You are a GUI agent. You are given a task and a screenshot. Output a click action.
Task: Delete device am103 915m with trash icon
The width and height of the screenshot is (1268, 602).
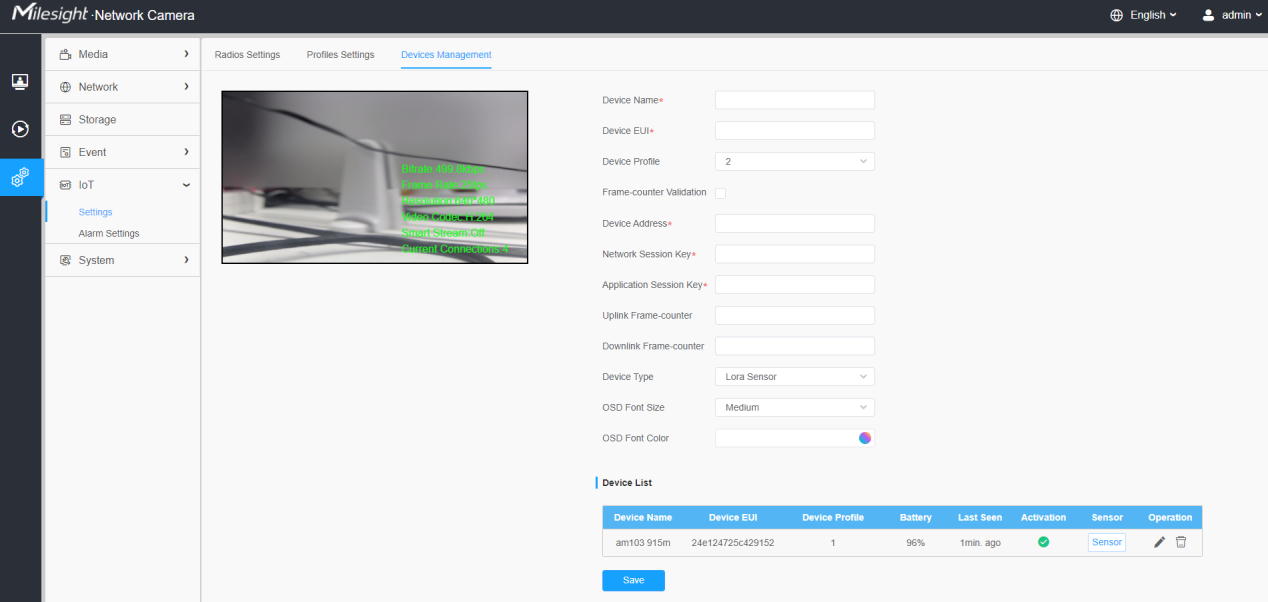pyautogui.click(x=1181, y=542)
